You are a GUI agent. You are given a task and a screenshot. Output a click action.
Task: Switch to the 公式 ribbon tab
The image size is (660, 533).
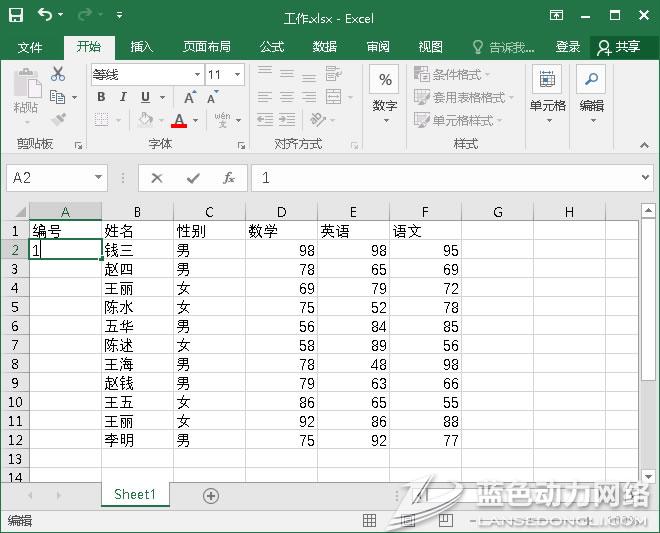(271, 47)
